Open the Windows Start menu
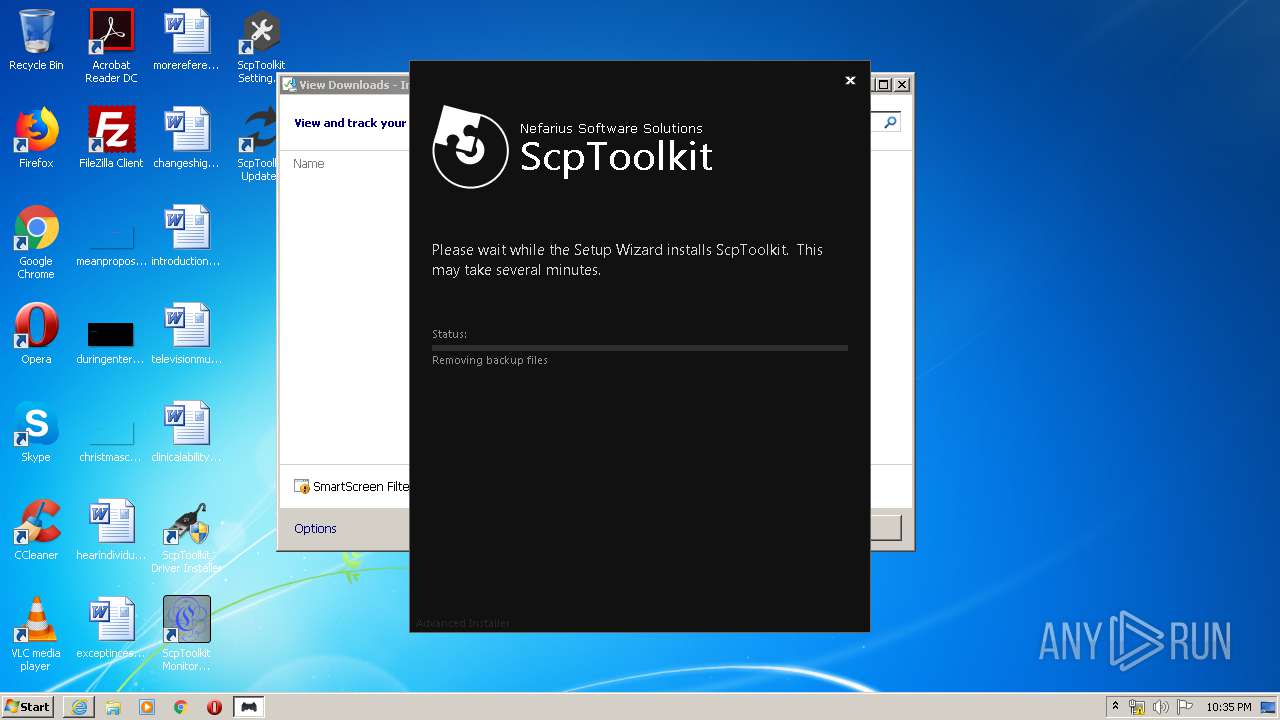The height and width of the screenshot is (720, 1280). pyautogui.click(x=28, y=706)
